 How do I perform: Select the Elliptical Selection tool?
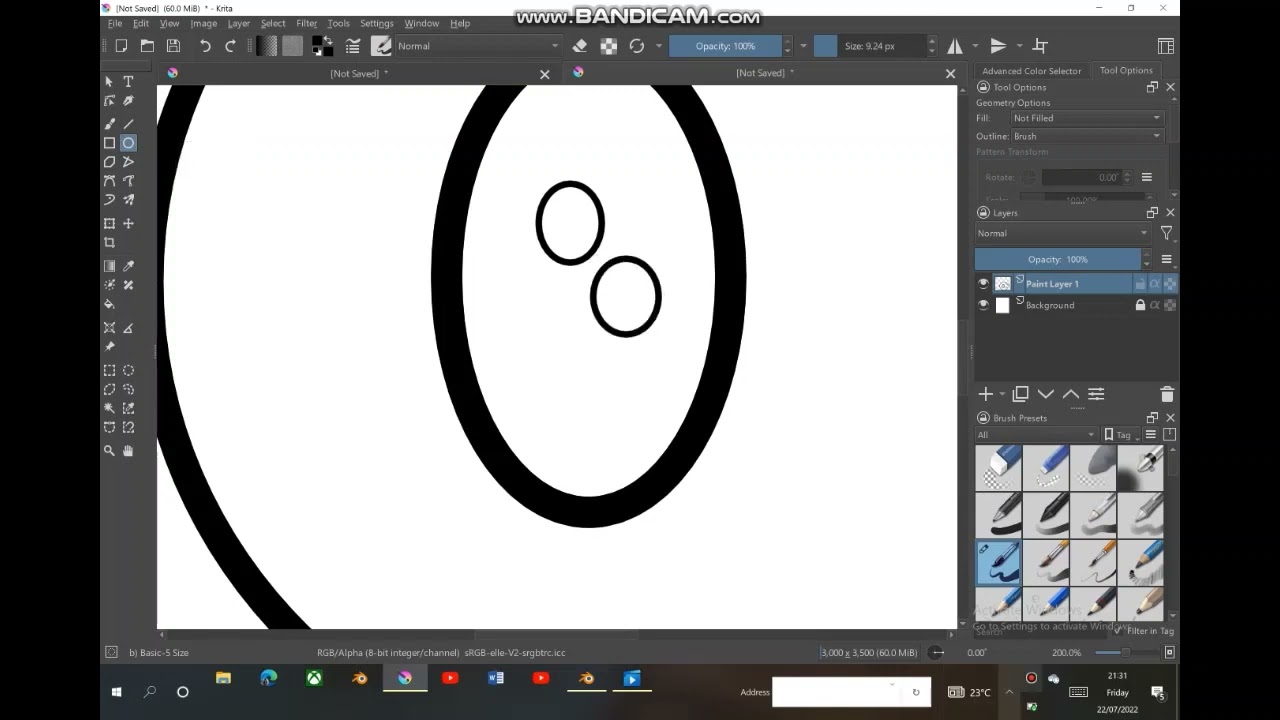[128, 371]
